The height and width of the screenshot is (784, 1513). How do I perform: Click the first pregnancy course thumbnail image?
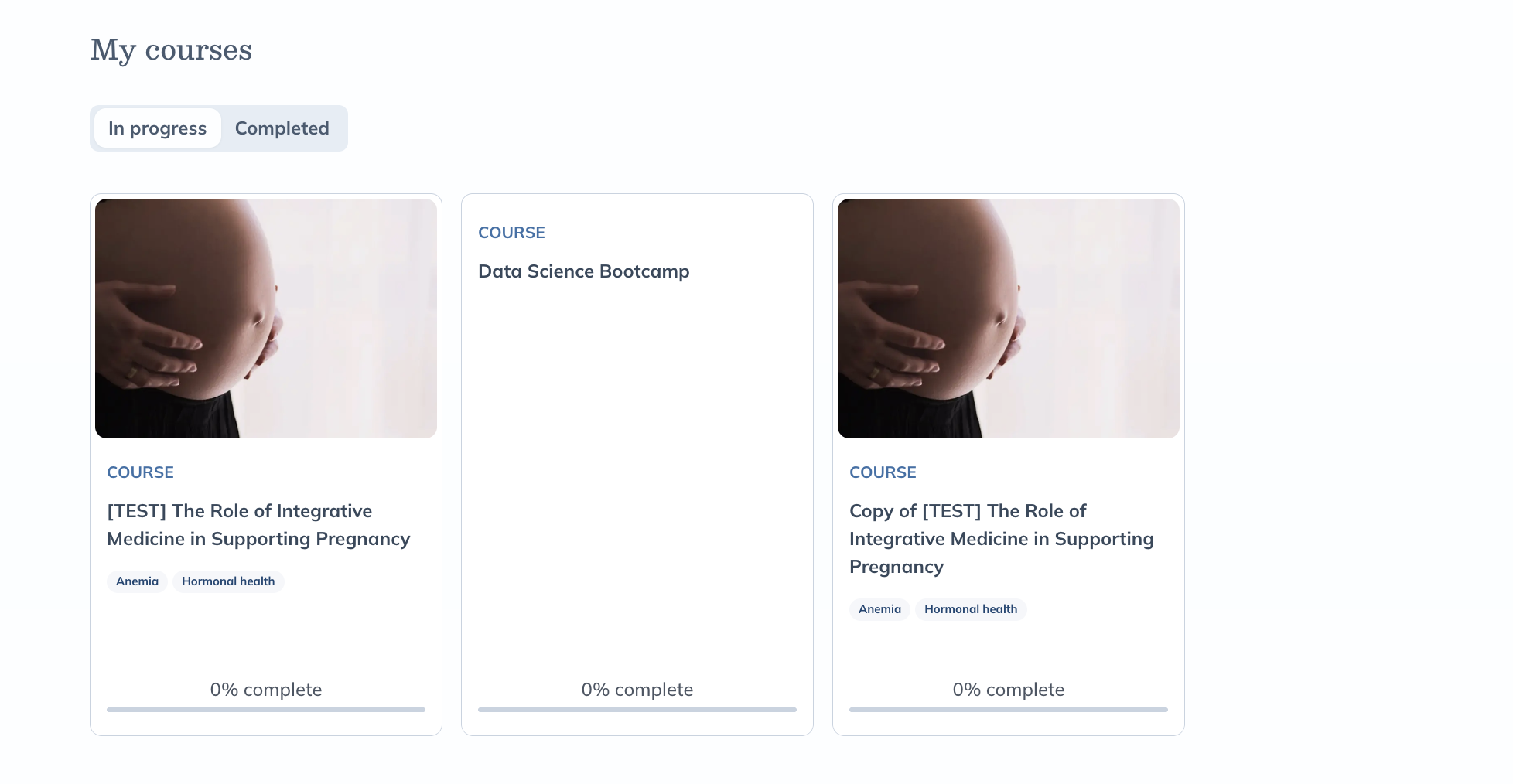(266, 319)
